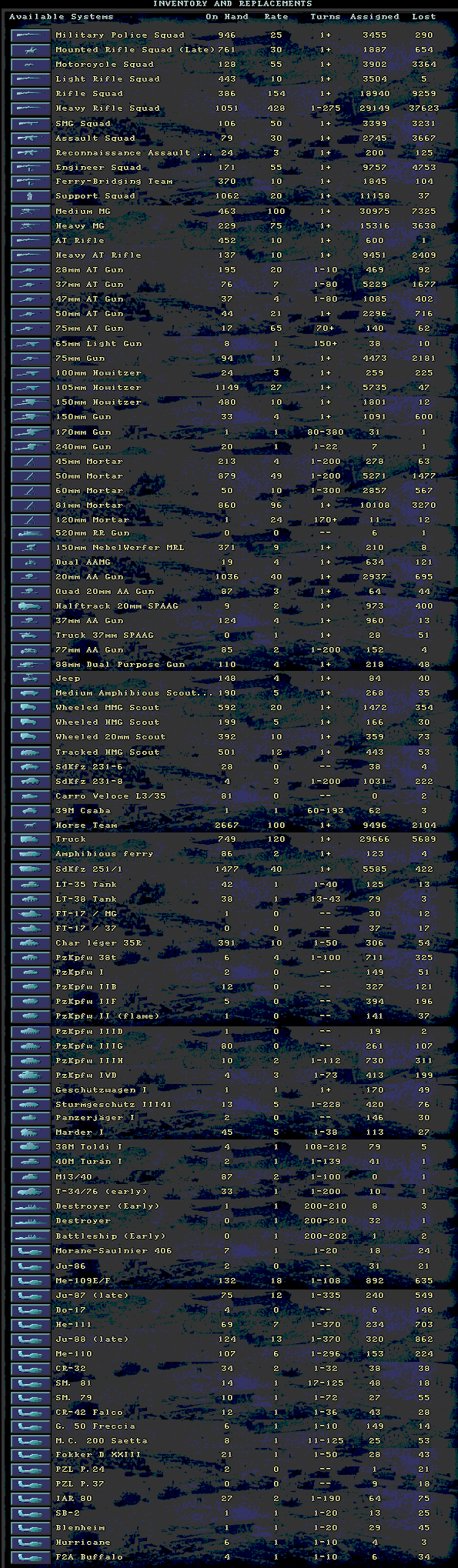The image size is (458, 1568).
Task: Click the SMG Squad weapon icon
Action: pyautogui.click(x=31, y=124)
